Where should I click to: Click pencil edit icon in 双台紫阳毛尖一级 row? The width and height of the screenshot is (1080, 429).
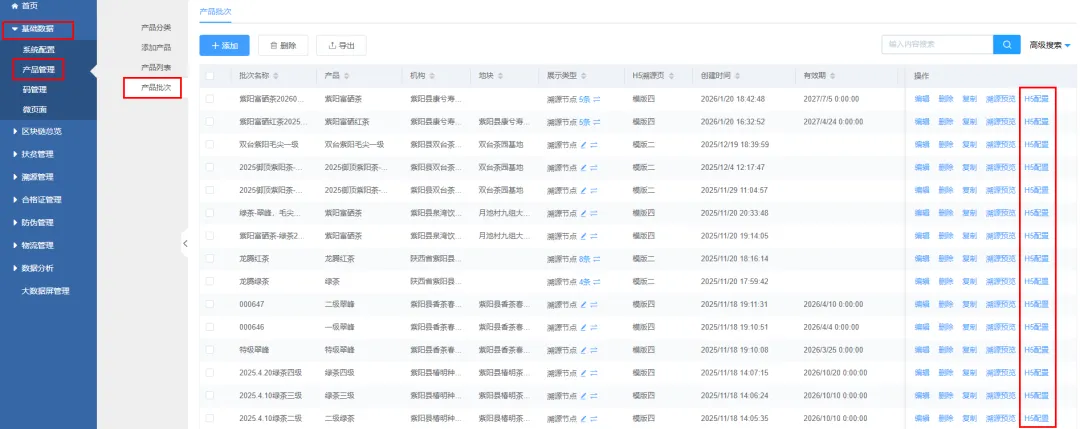(583, 145)
